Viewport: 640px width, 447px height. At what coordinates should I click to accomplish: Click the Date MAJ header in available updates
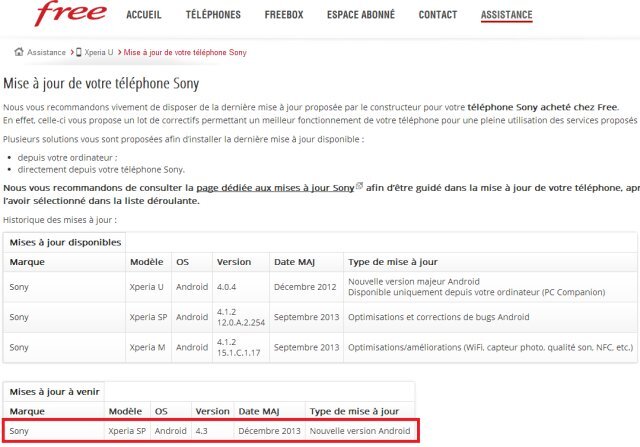click(298, 262)
